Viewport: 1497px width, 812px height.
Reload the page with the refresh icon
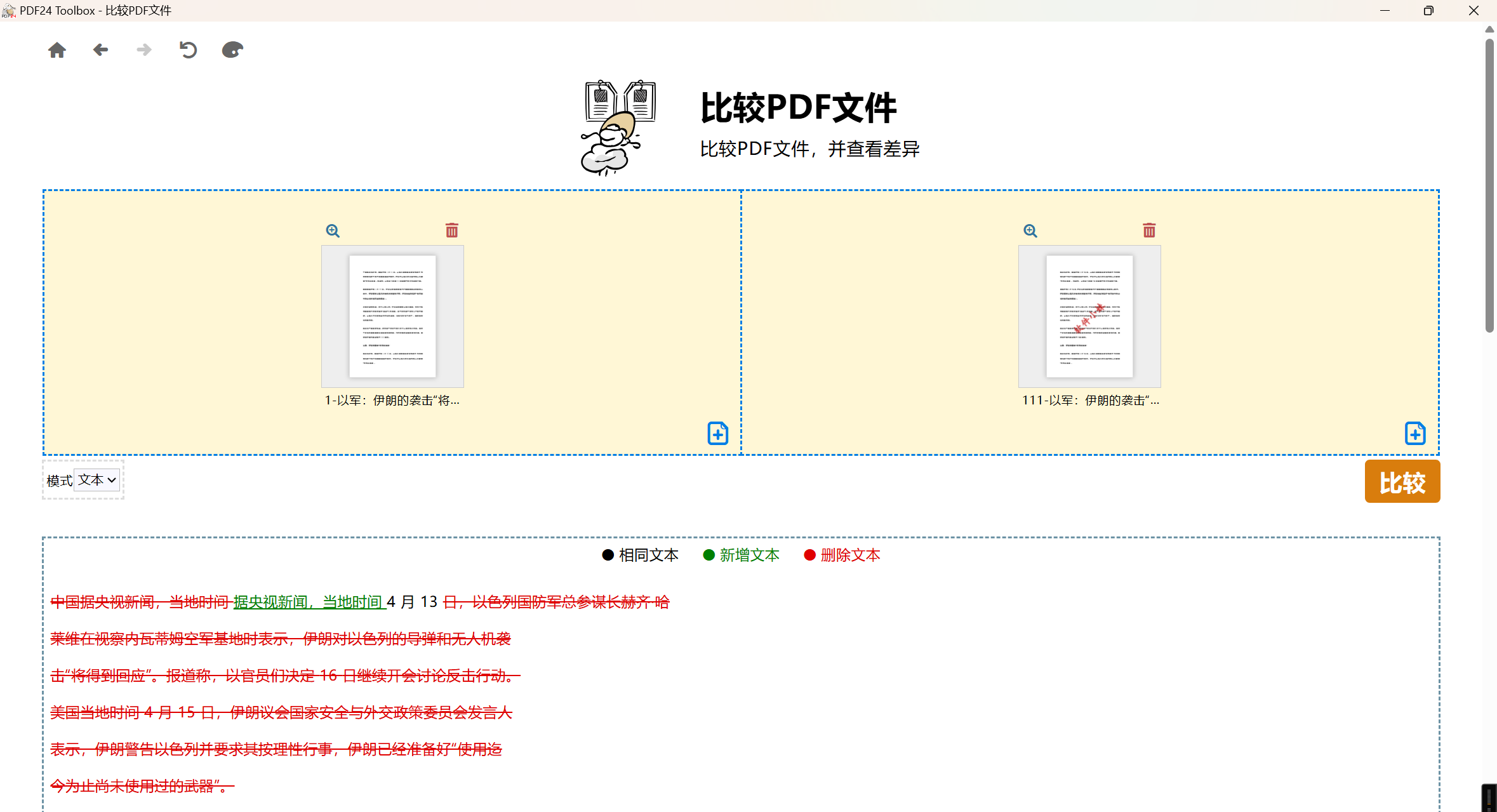(188, 50)
